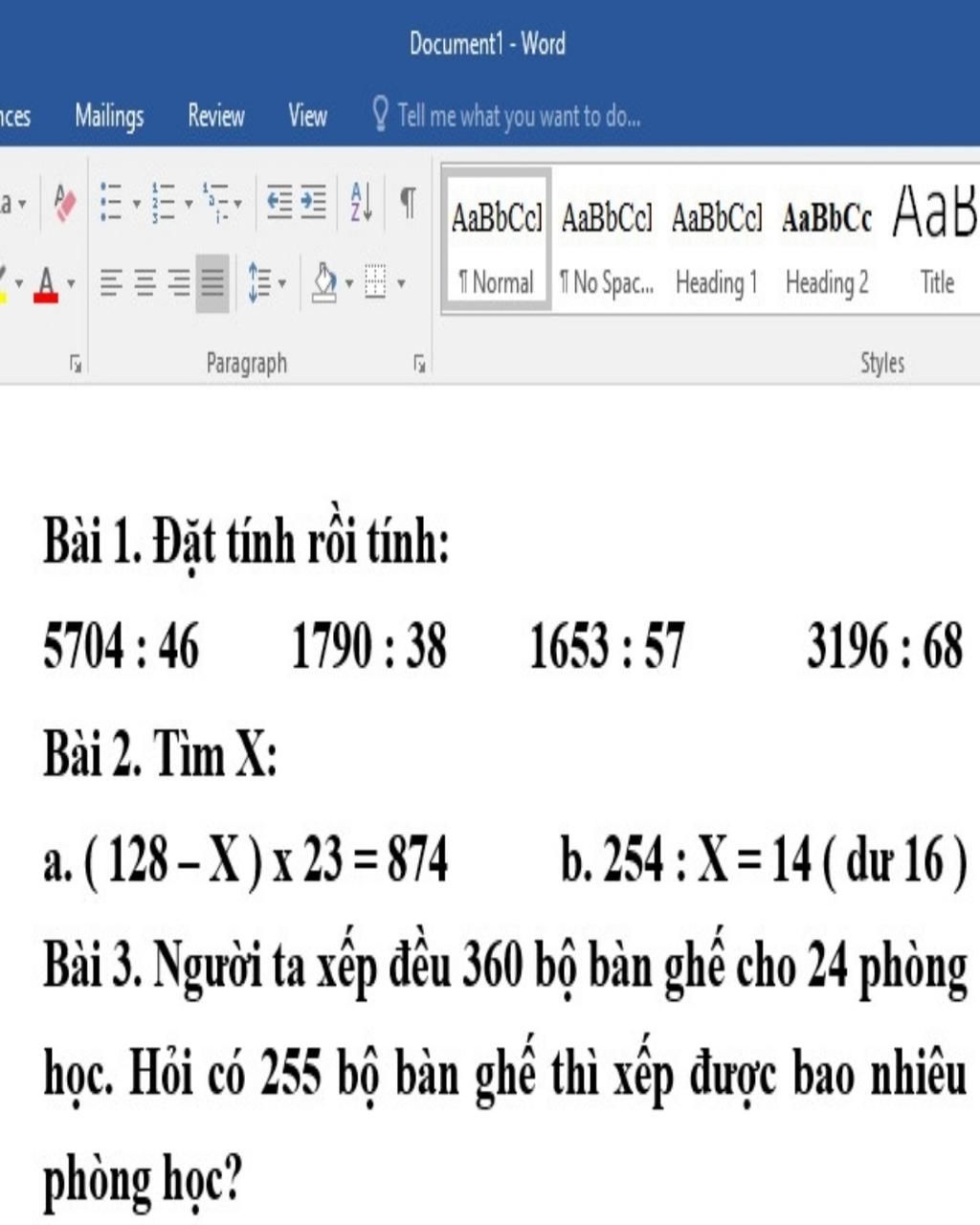Screen dimensions: 980x1225
Task: Increase the paragraph indent
Action: pos(314,204)
